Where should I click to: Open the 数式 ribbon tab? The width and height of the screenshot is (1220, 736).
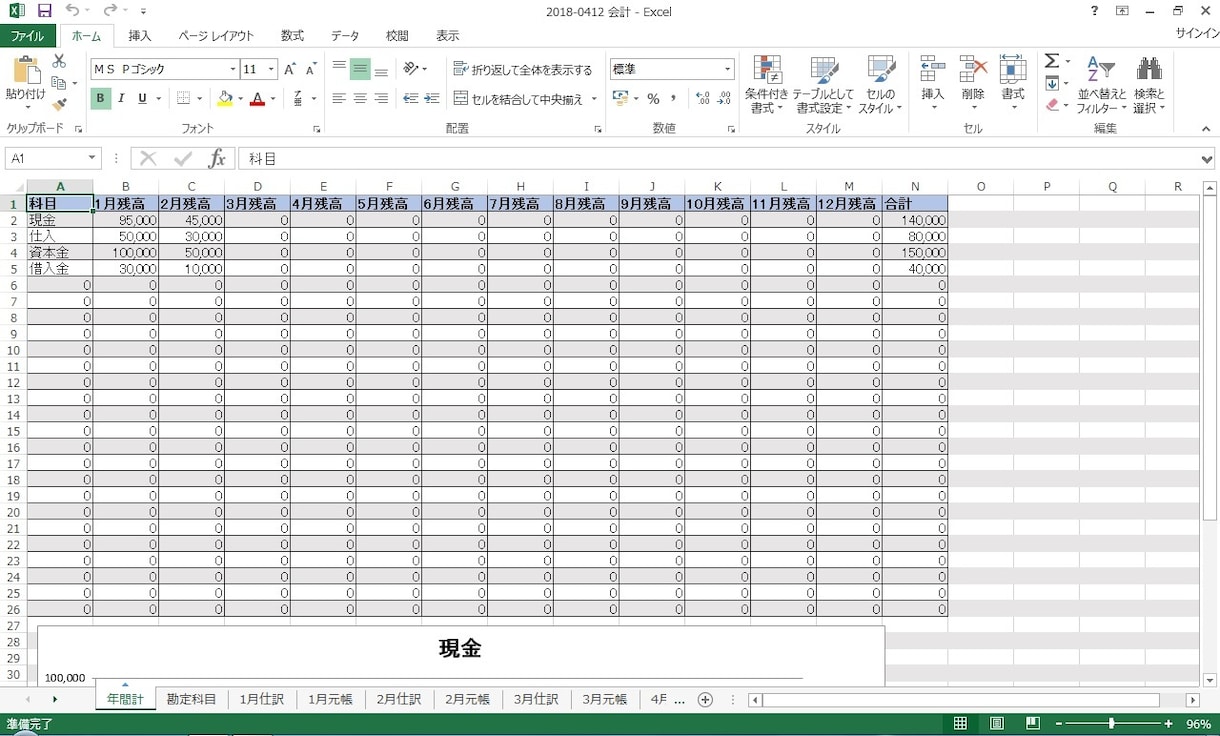[292, 35]
